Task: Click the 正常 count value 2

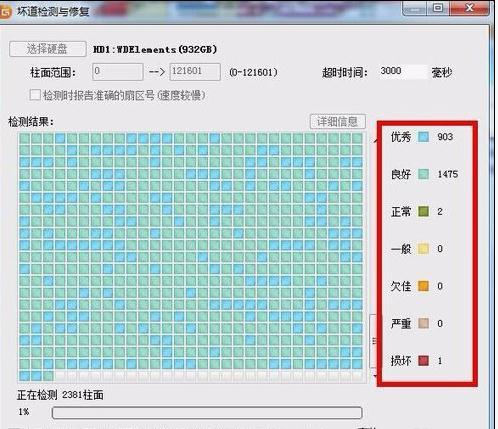Action: 440,212
